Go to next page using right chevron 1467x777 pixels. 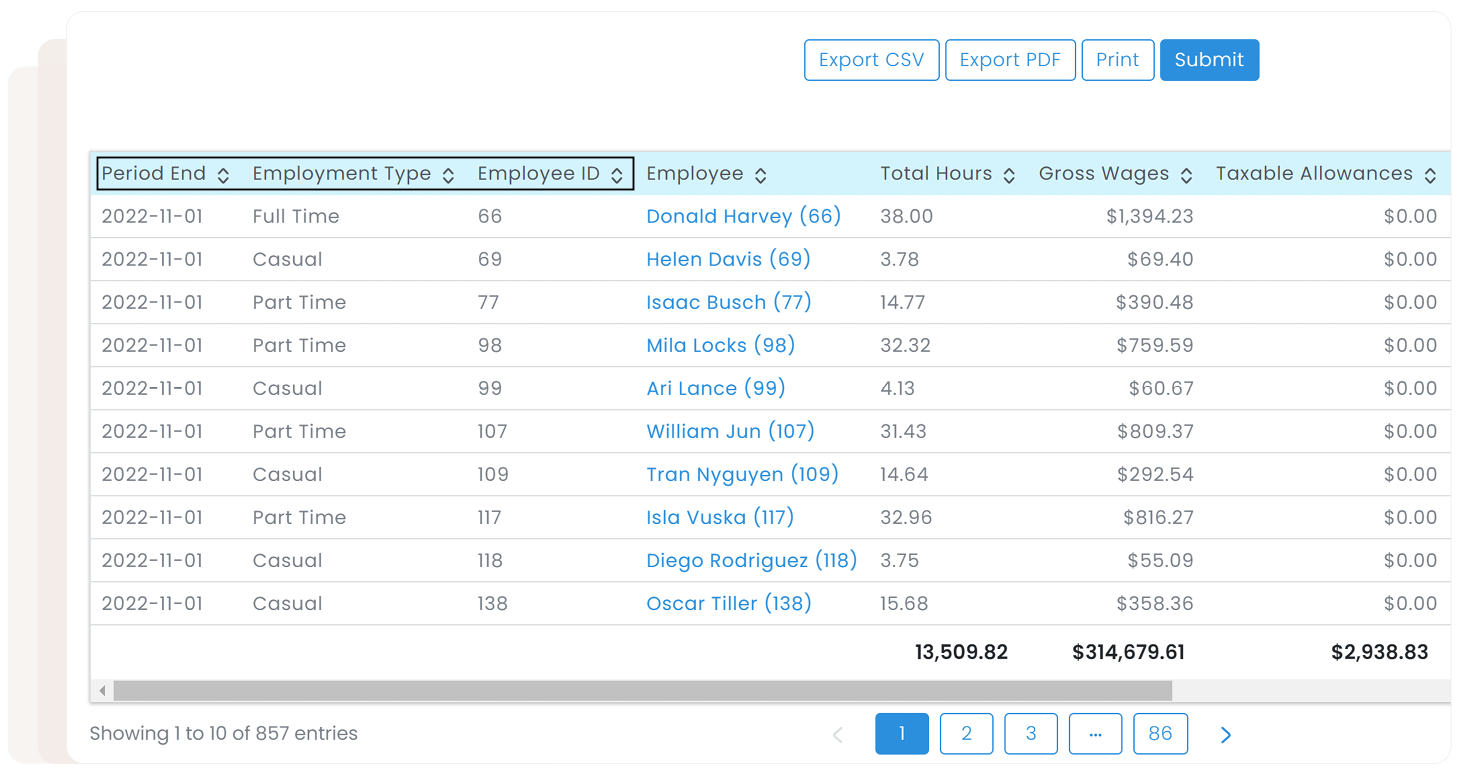coord(1225,735)
